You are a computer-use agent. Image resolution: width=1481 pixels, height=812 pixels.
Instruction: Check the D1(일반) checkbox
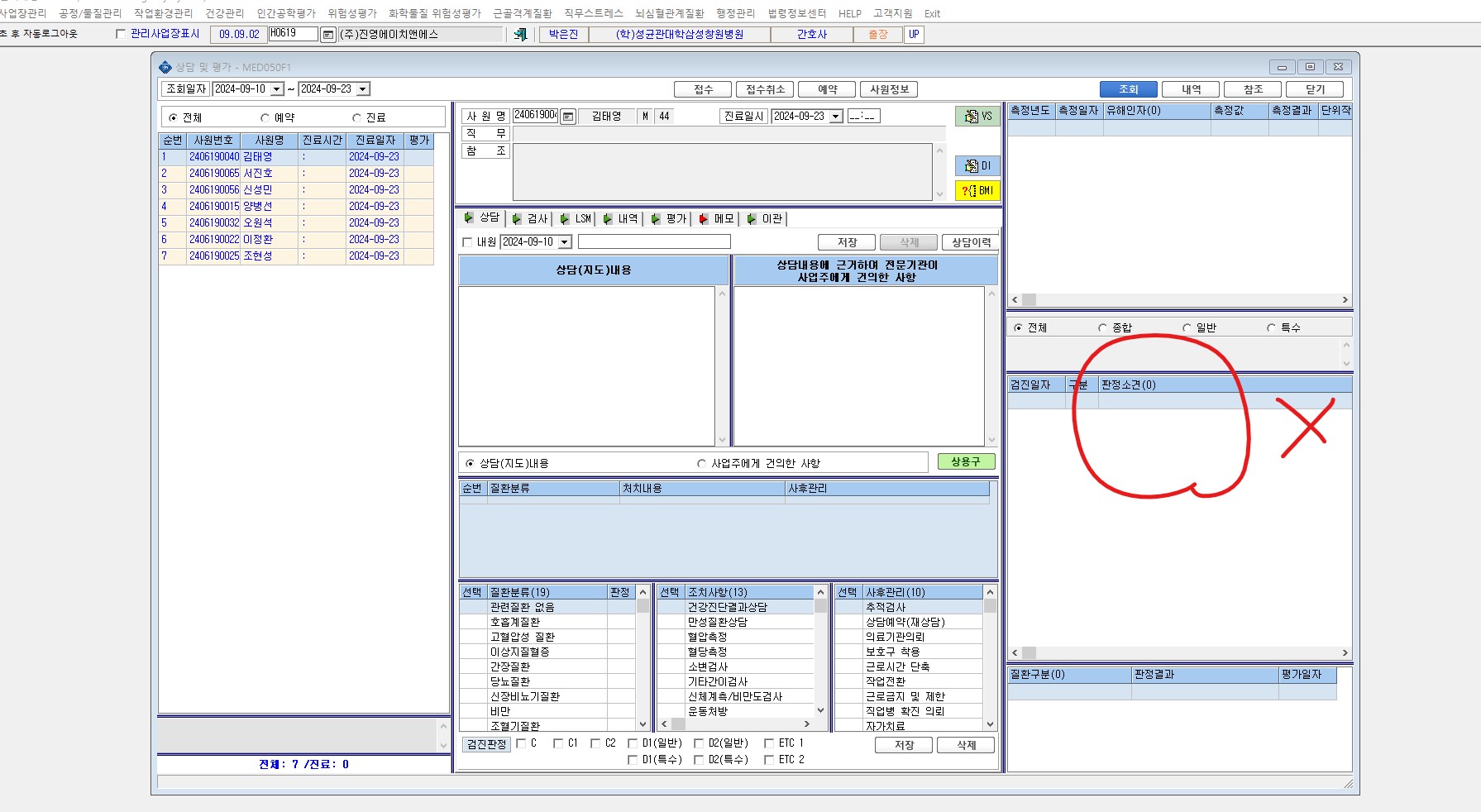[x=633, y=743]
